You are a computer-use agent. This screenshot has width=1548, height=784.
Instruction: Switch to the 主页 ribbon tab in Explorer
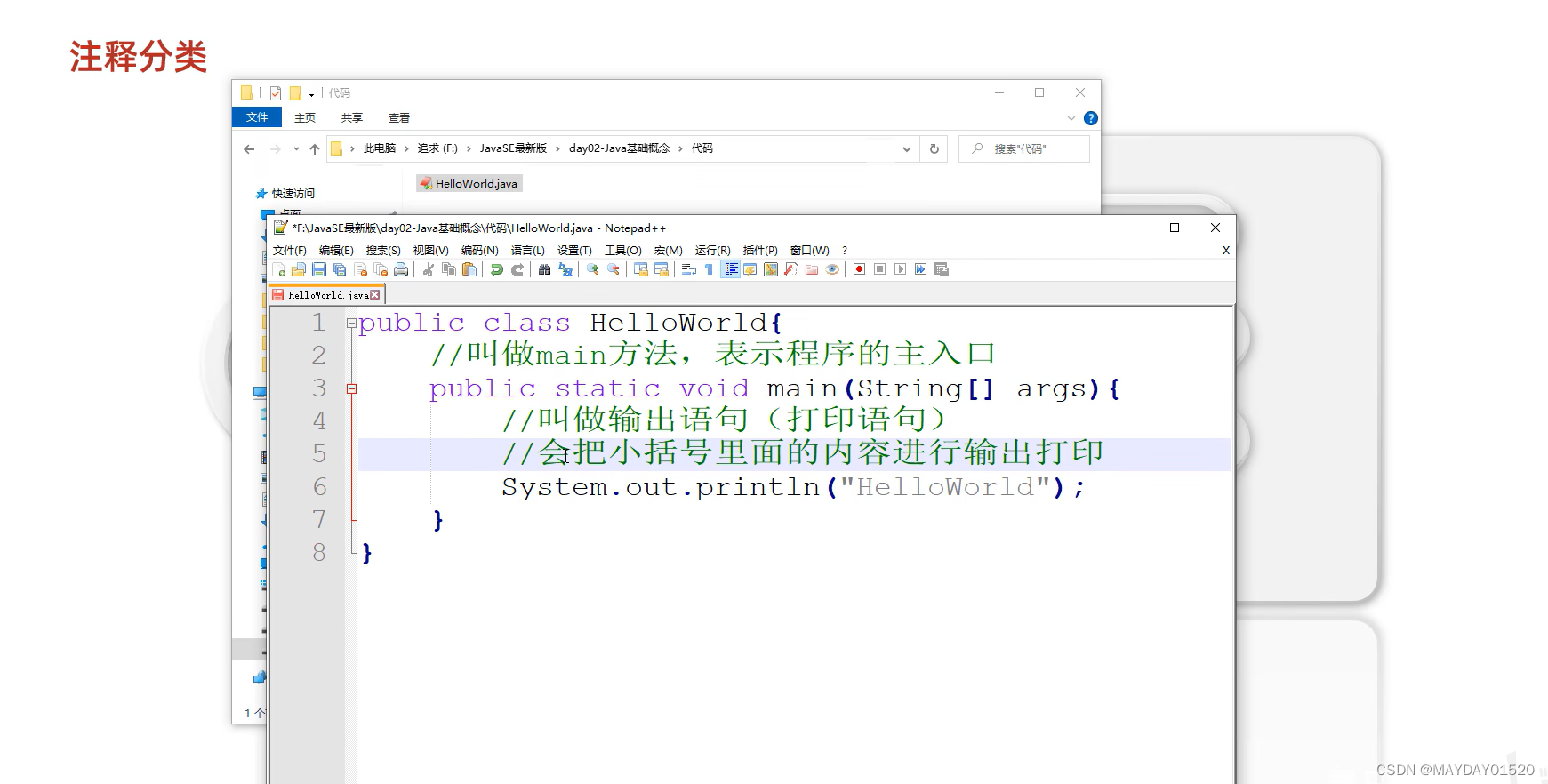305,117
